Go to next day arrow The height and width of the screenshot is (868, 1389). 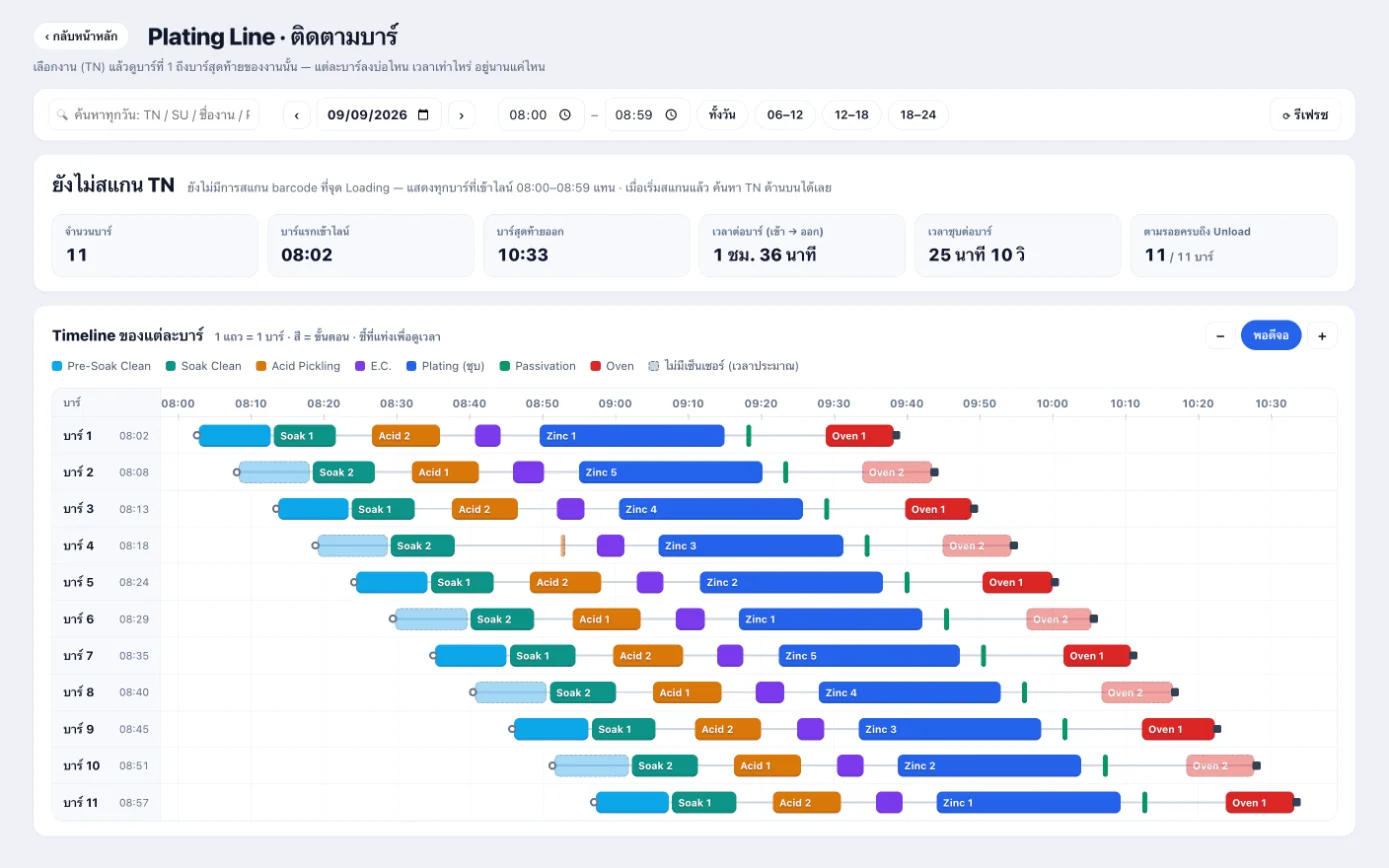461,115
